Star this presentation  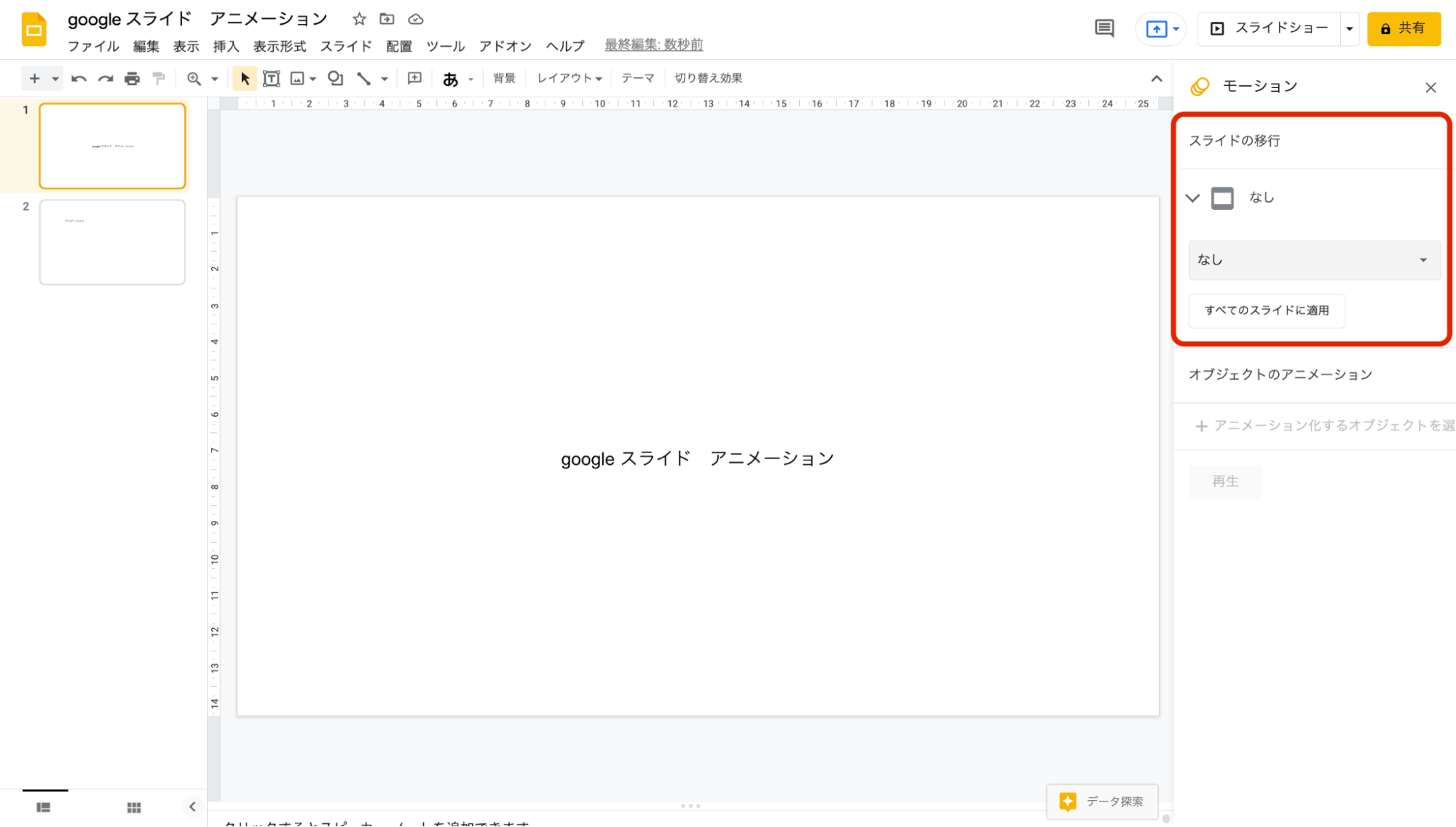click(359, 19)
